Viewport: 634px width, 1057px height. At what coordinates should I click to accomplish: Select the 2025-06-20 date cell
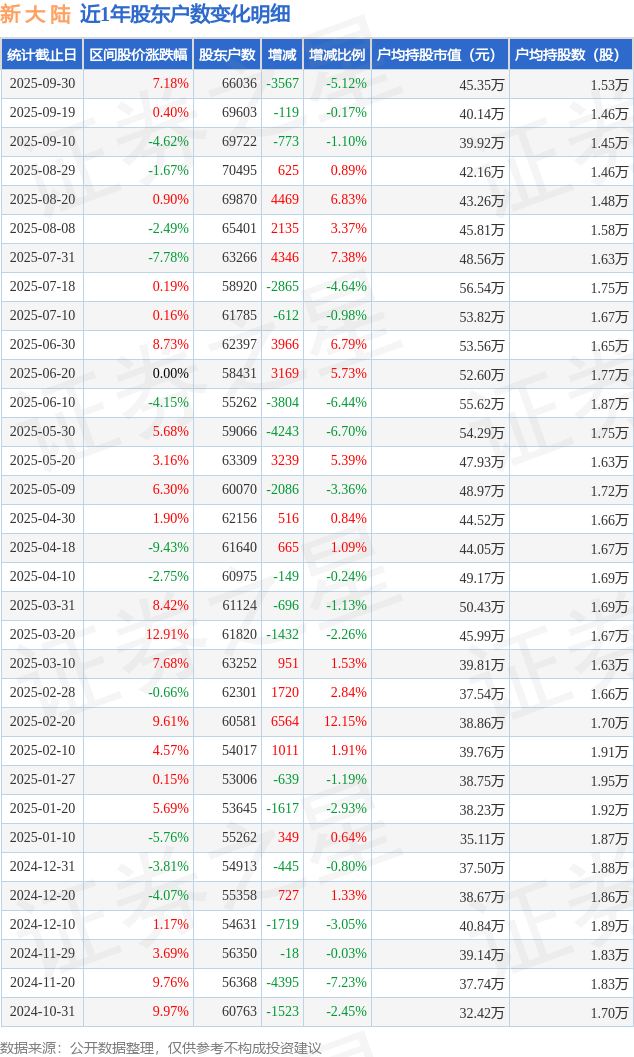click(x=42, y=374)
